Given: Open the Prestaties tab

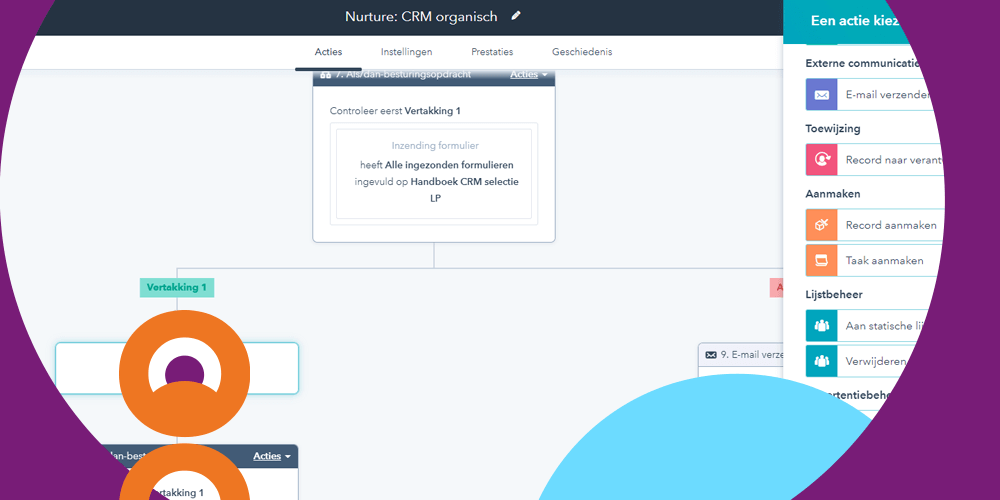Looking at the screenshot, I should [492, 52].
